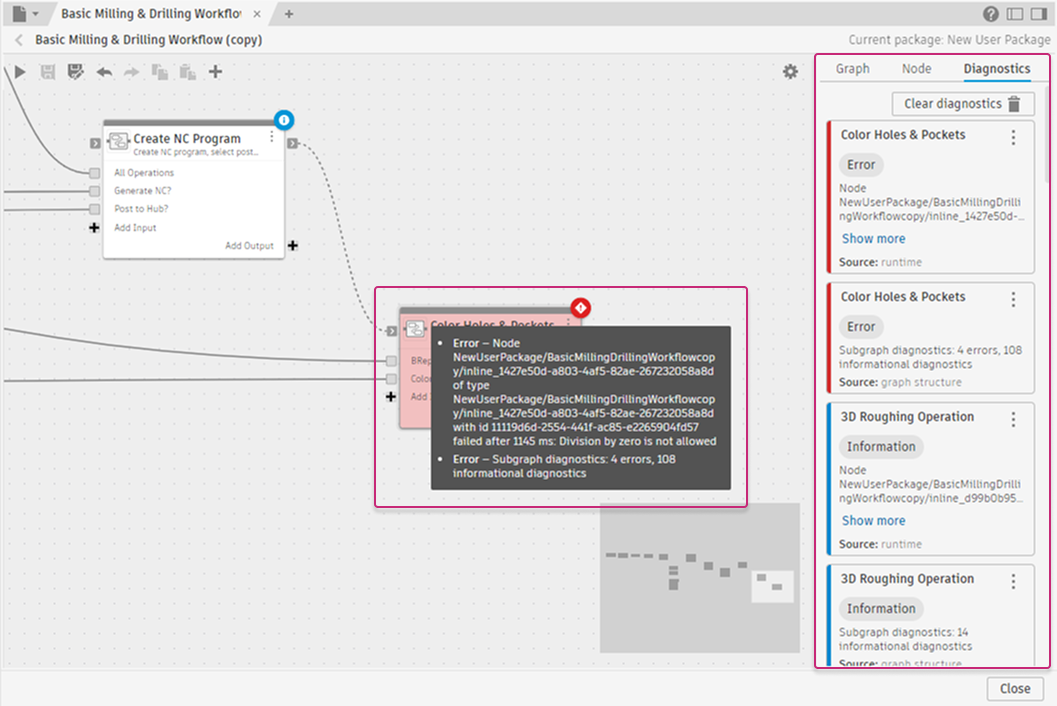Click Show more under Color Holes & Pockets
This screenshot has width=1057, height=706.
873,239
